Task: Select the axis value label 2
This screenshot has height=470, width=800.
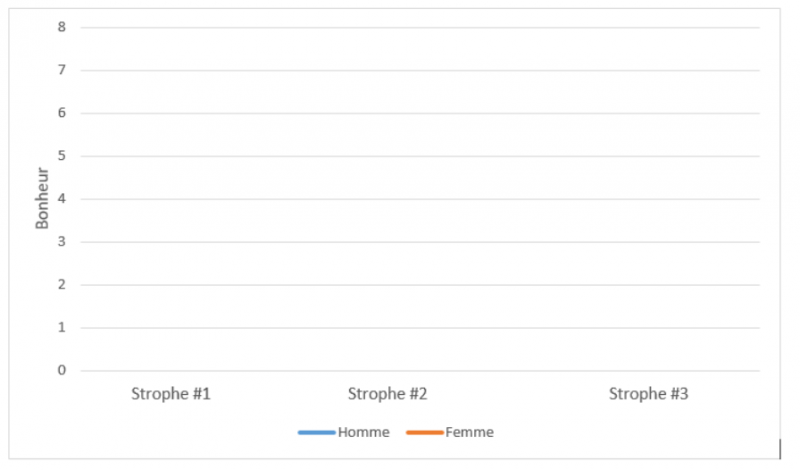Action: (x=62, y=285)
